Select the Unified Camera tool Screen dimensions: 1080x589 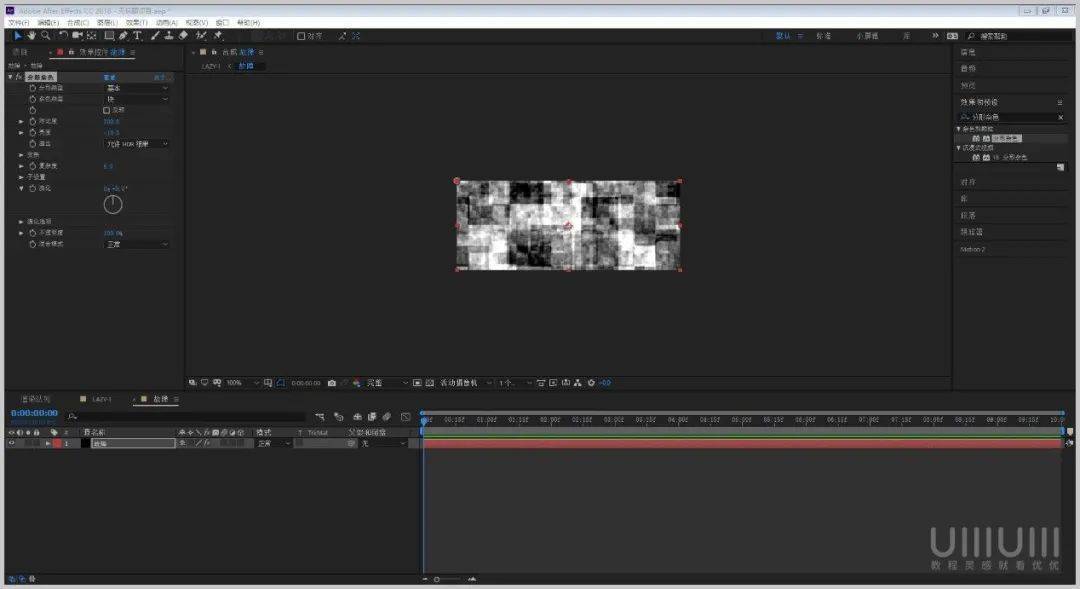pos(77,36)
